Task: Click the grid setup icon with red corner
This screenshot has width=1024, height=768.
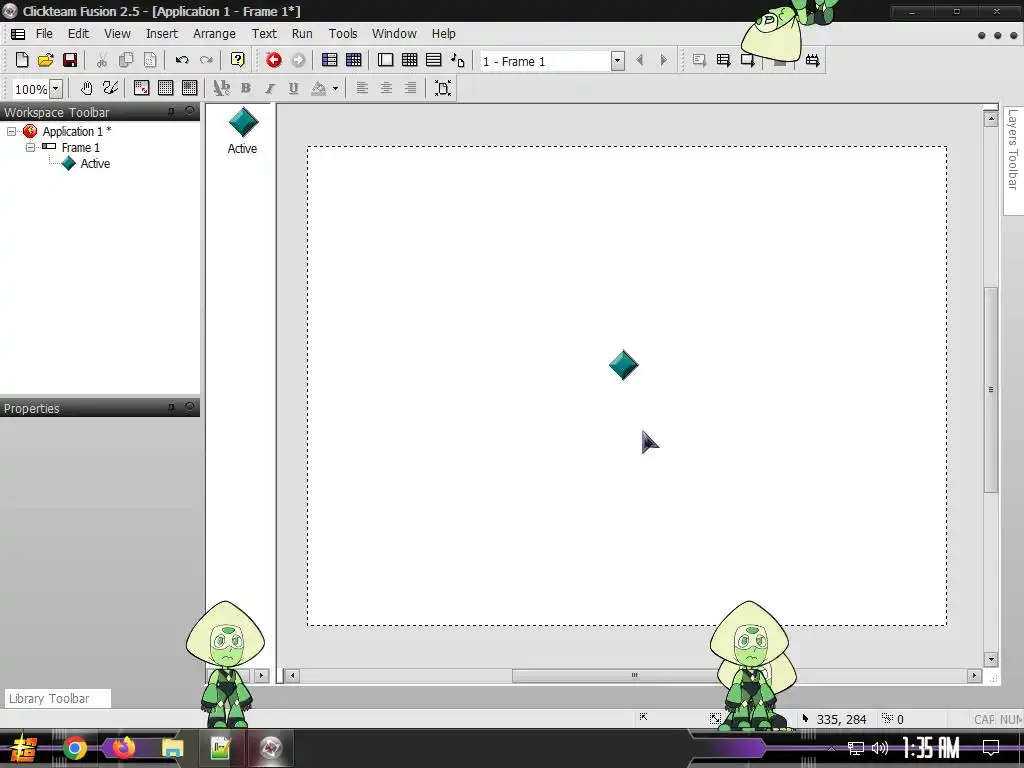Action: pyautogui.click(x=142, y=88)
